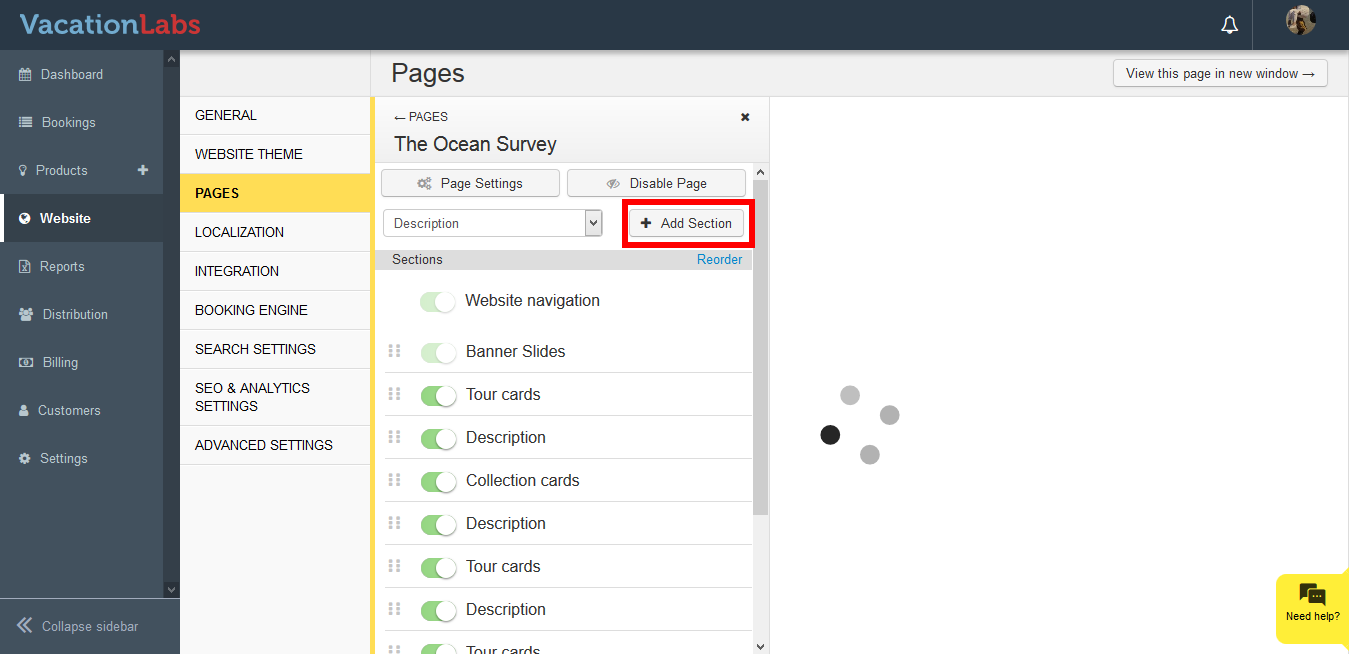Click the Add Section button
The height and width of the screenshot is (654, 1349).
[x=687, y=223]
